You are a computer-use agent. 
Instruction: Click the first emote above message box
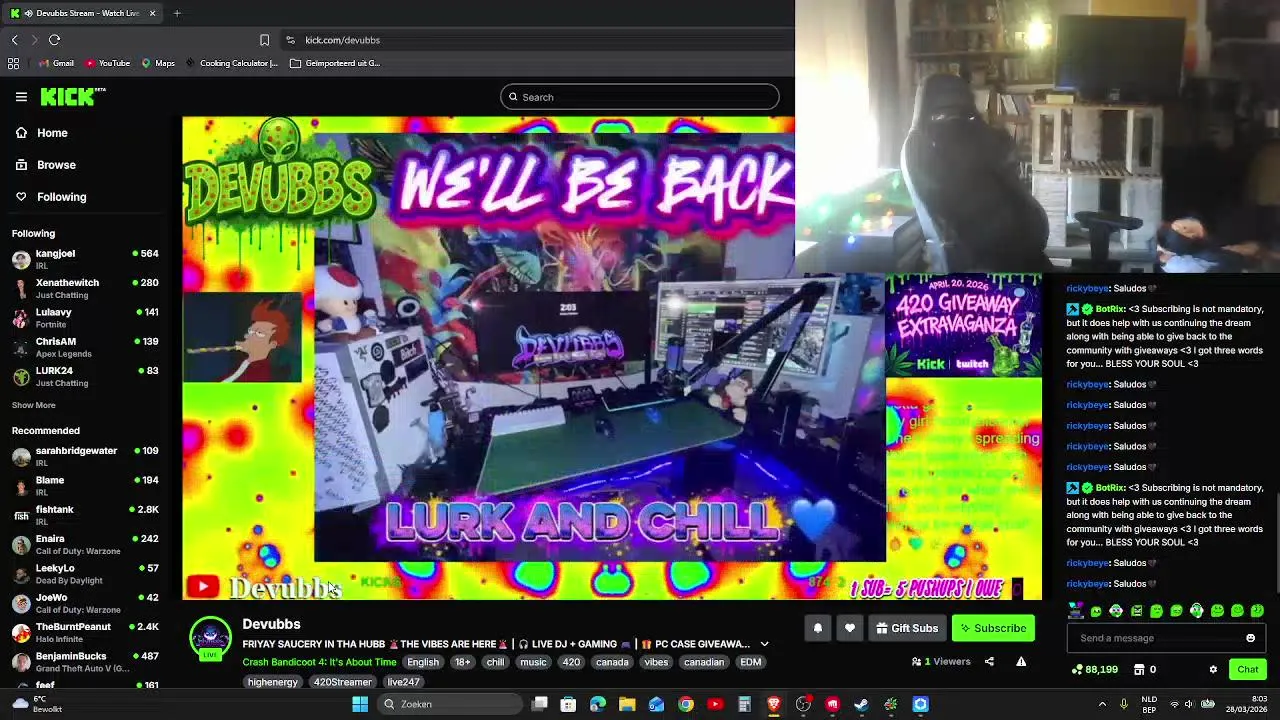pyautogui.click(x=1076, y=610)
